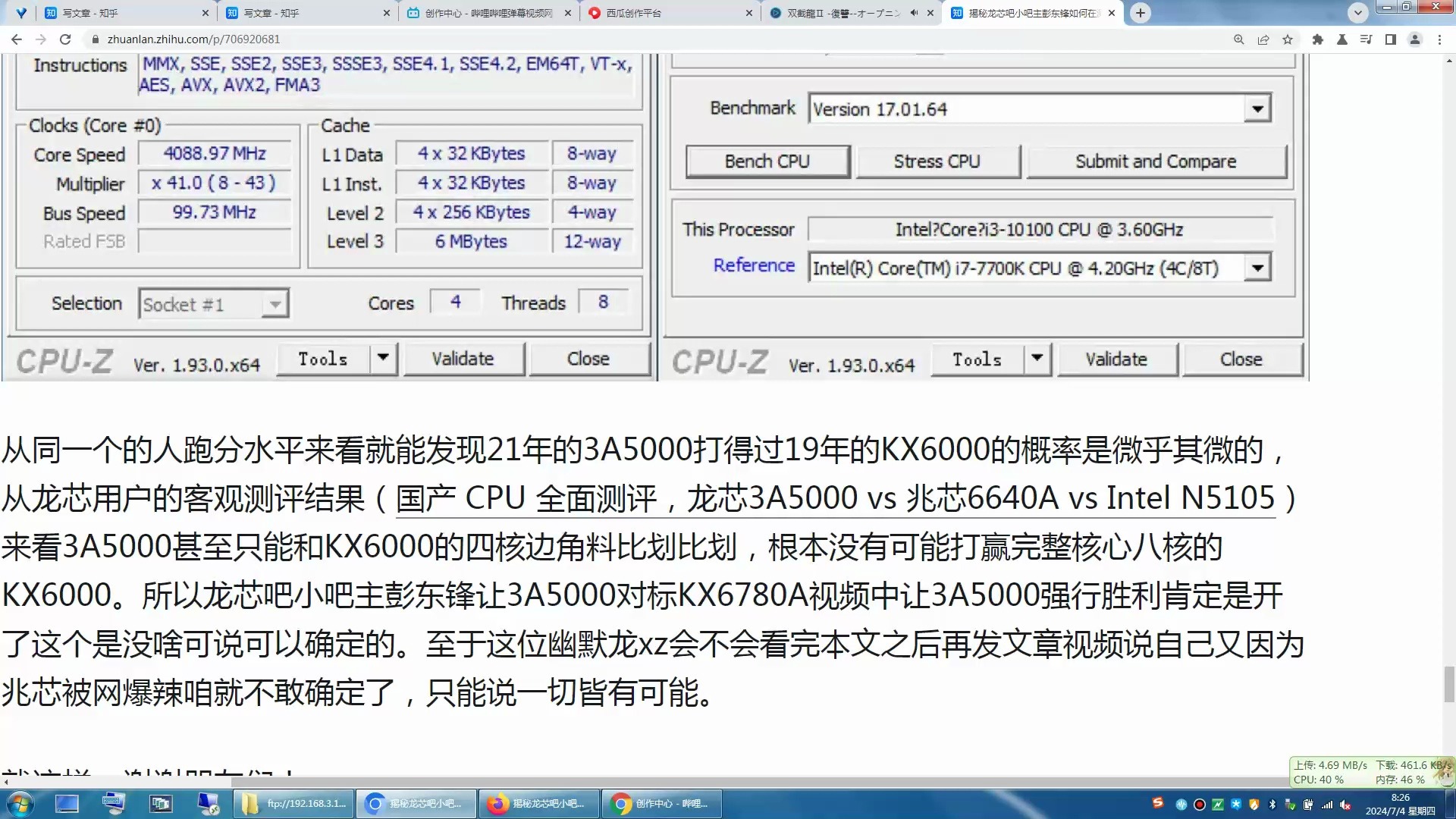Click the Level 2 4 x 256 KBytes value
The image size is (1456, 819).
471,212
